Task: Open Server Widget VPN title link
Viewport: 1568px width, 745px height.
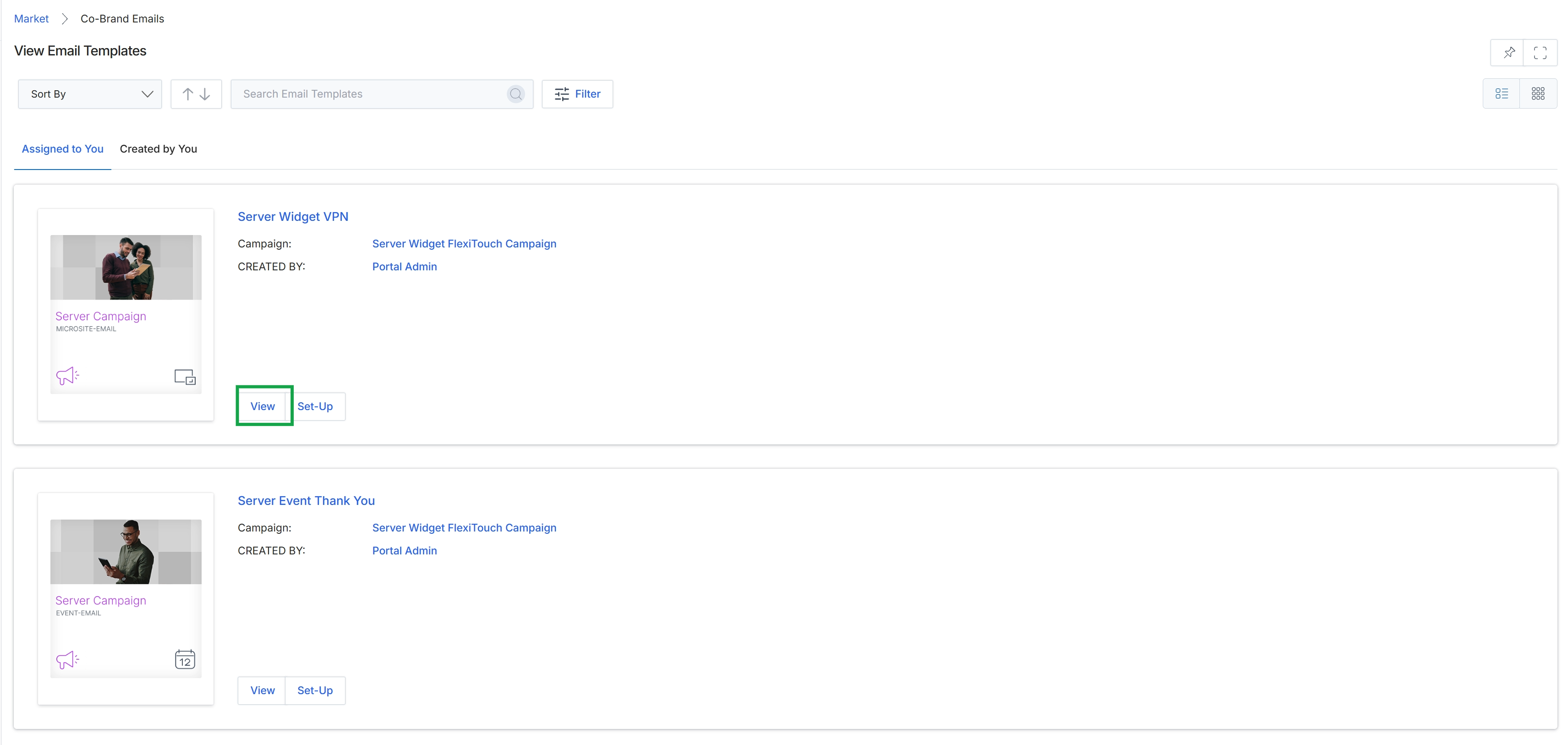Action: pos(293,217)
